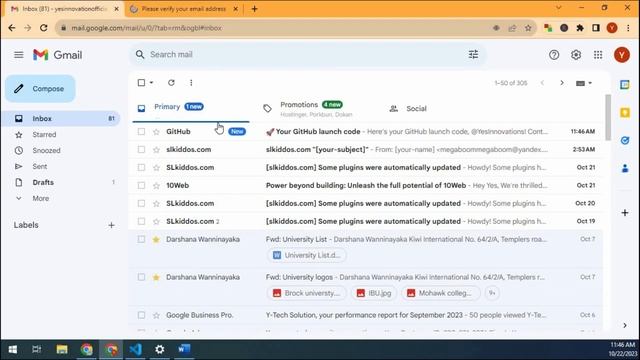Open Settings app from taskbar

coord(160,349)
